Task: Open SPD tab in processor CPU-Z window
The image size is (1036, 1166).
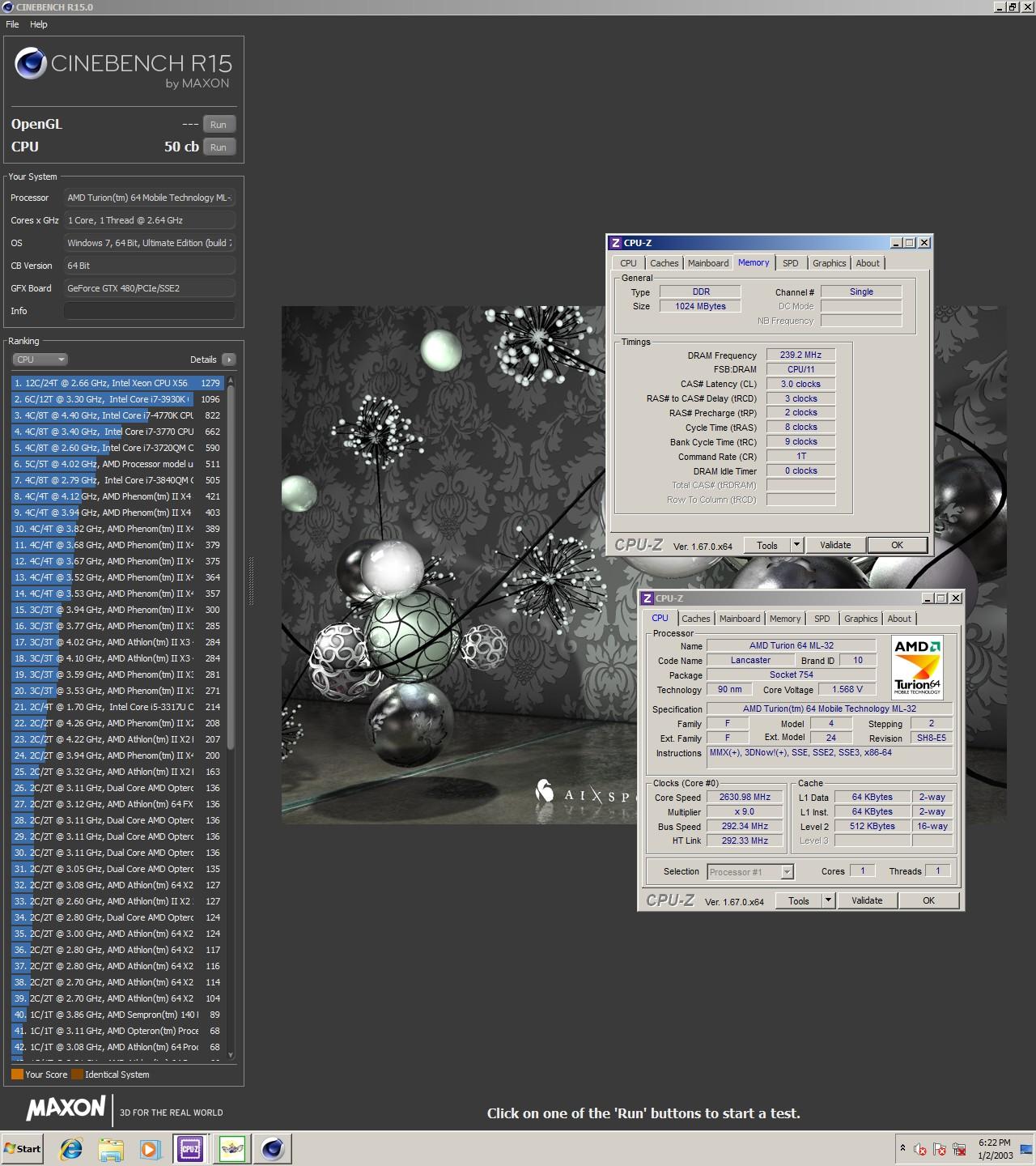Action: [x=822, y=619]
